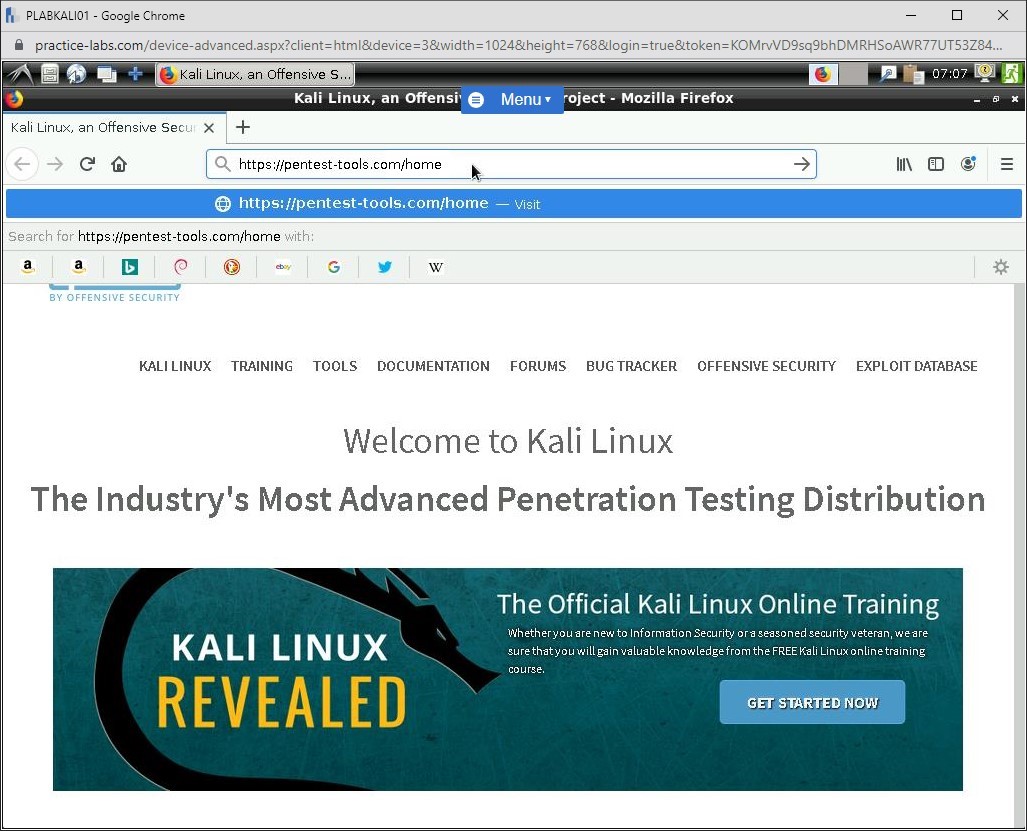Screen dimensions: 1027x831
Task: Follow the Visit link for pentest-tools.com
Action: pos(527,204)
